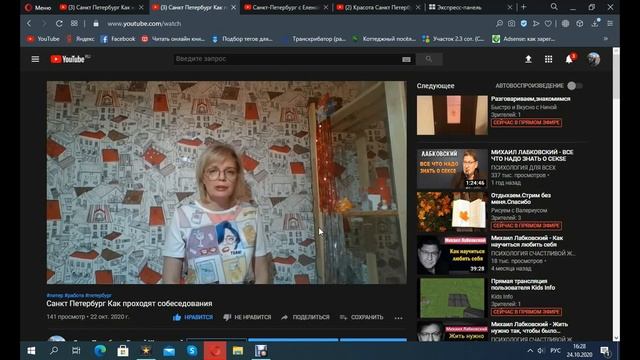
Task: Reload the page with the refresh icon
Action: click(59, 24)
